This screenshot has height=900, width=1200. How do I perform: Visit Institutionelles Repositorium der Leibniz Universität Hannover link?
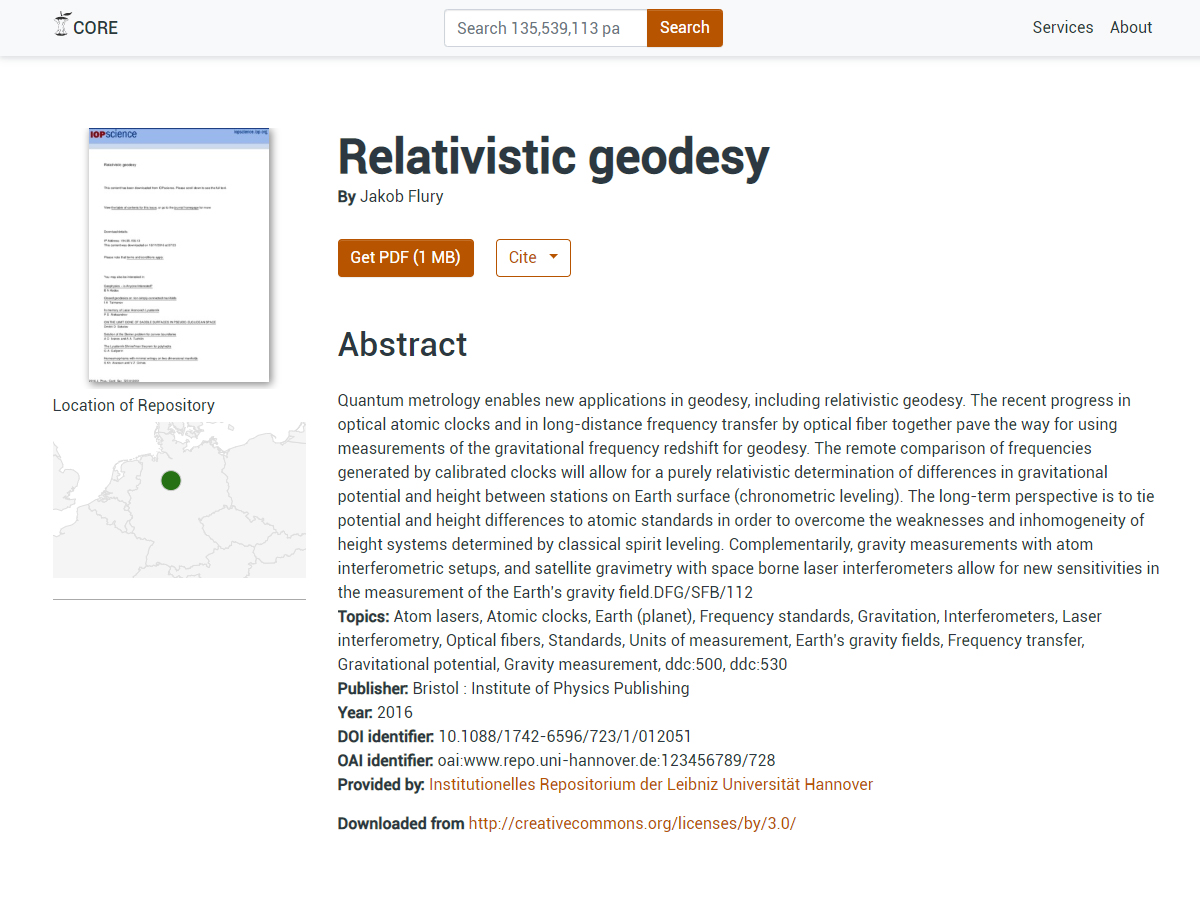pyautogui.click(x=650, y=785)
